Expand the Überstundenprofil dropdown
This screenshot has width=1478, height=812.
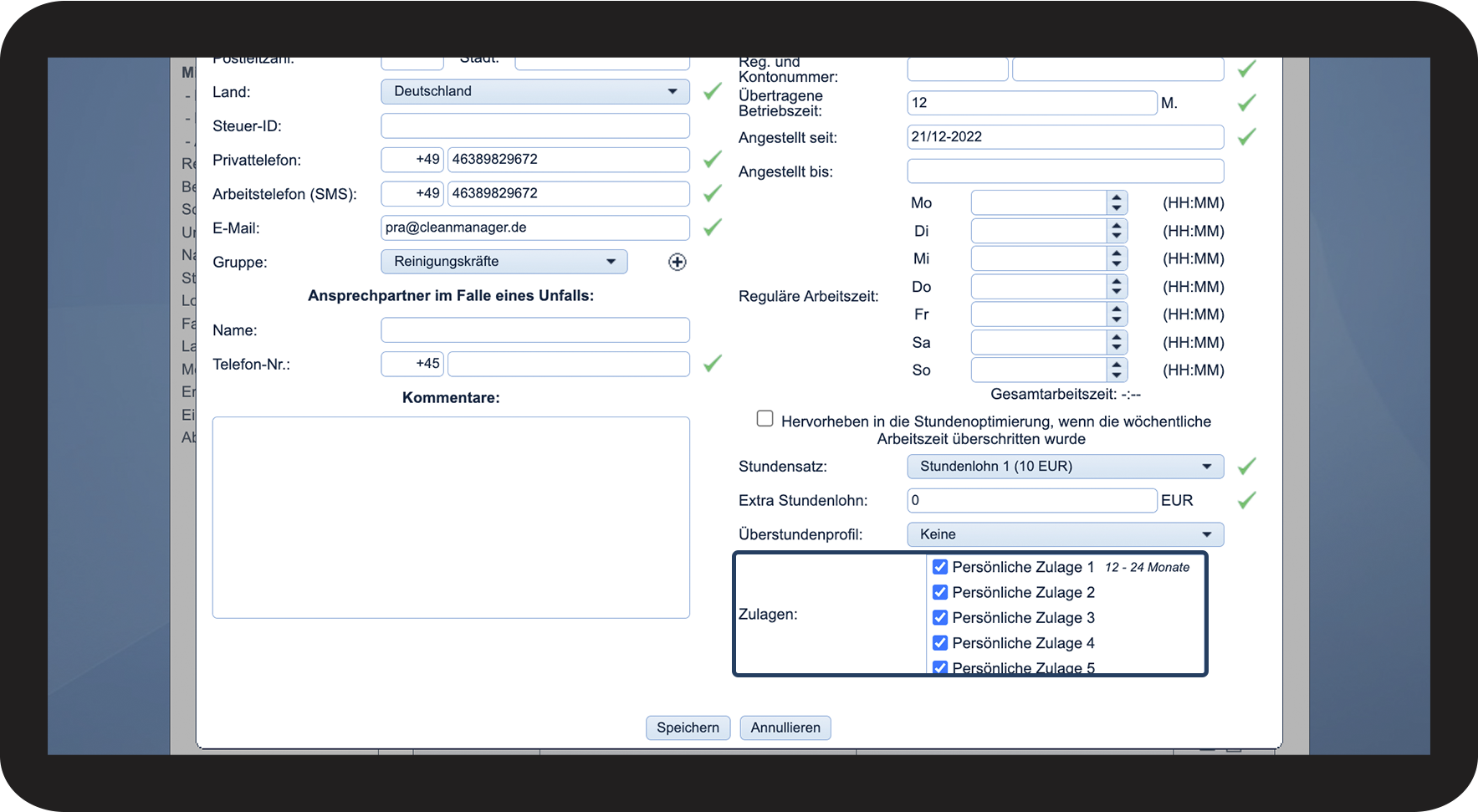[1064, 535]
